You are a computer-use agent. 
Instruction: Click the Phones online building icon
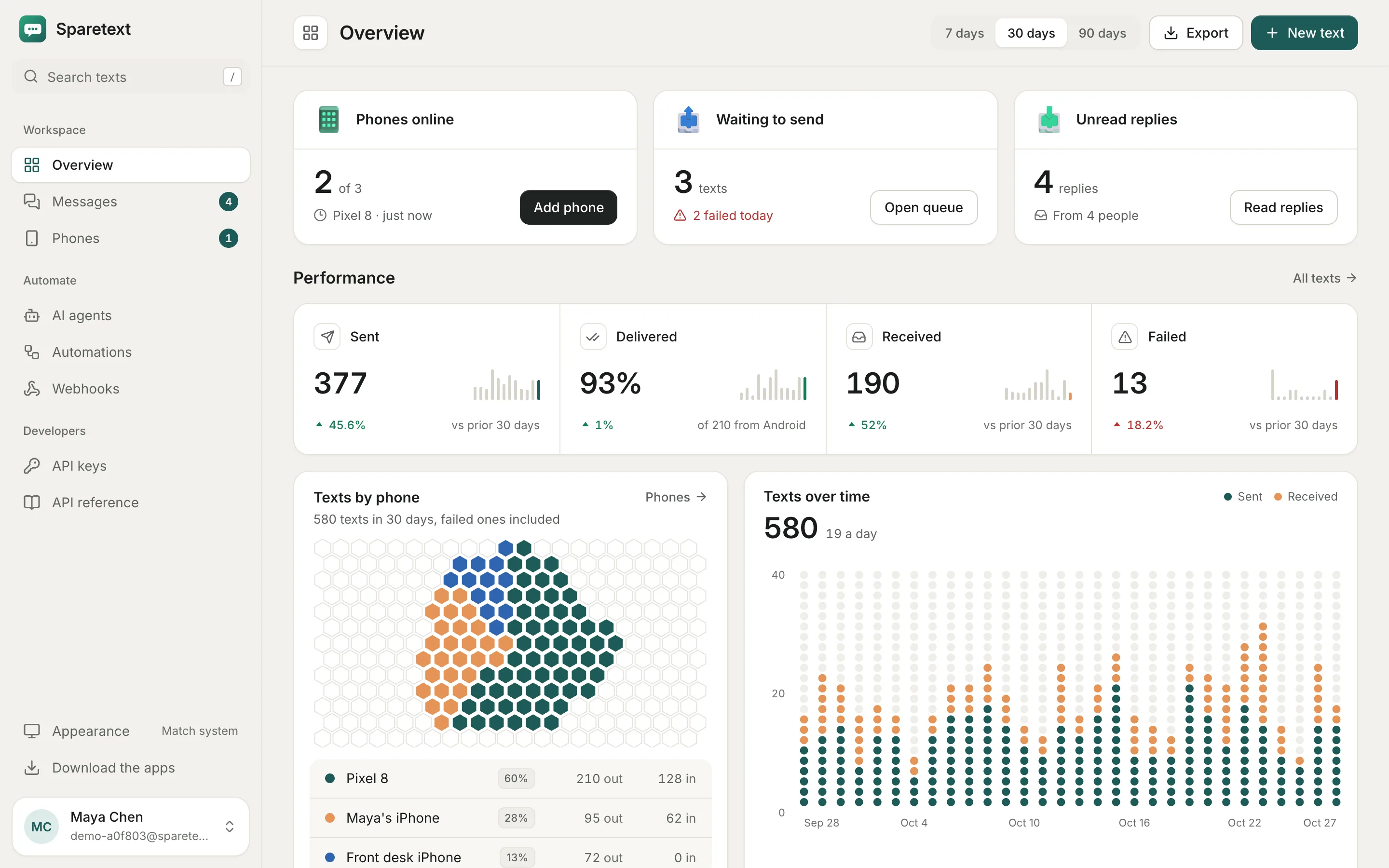[328, 120]
